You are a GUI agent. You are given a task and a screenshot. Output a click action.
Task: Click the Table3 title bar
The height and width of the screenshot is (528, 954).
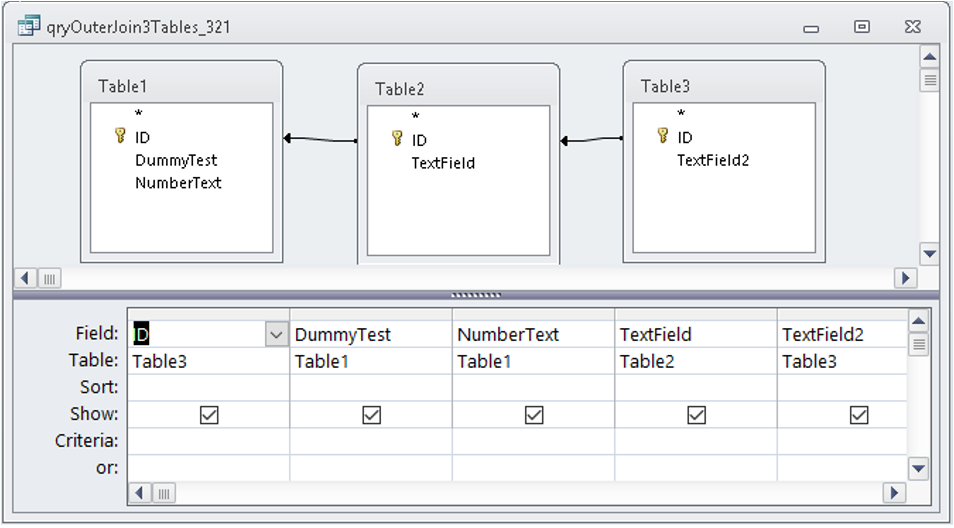724,86
